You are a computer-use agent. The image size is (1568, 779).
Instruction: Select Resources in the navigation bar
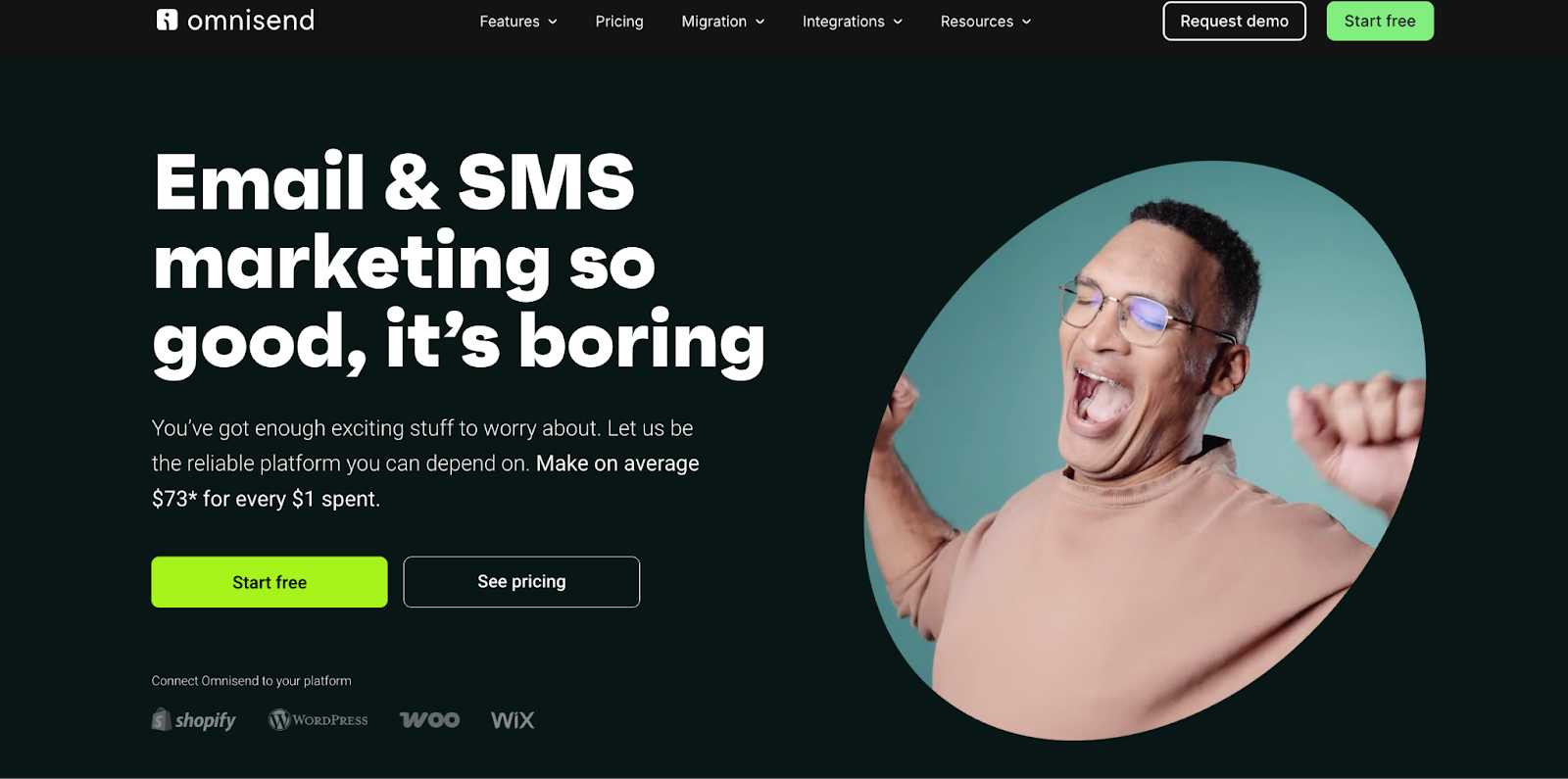click(x=977, y=22)
